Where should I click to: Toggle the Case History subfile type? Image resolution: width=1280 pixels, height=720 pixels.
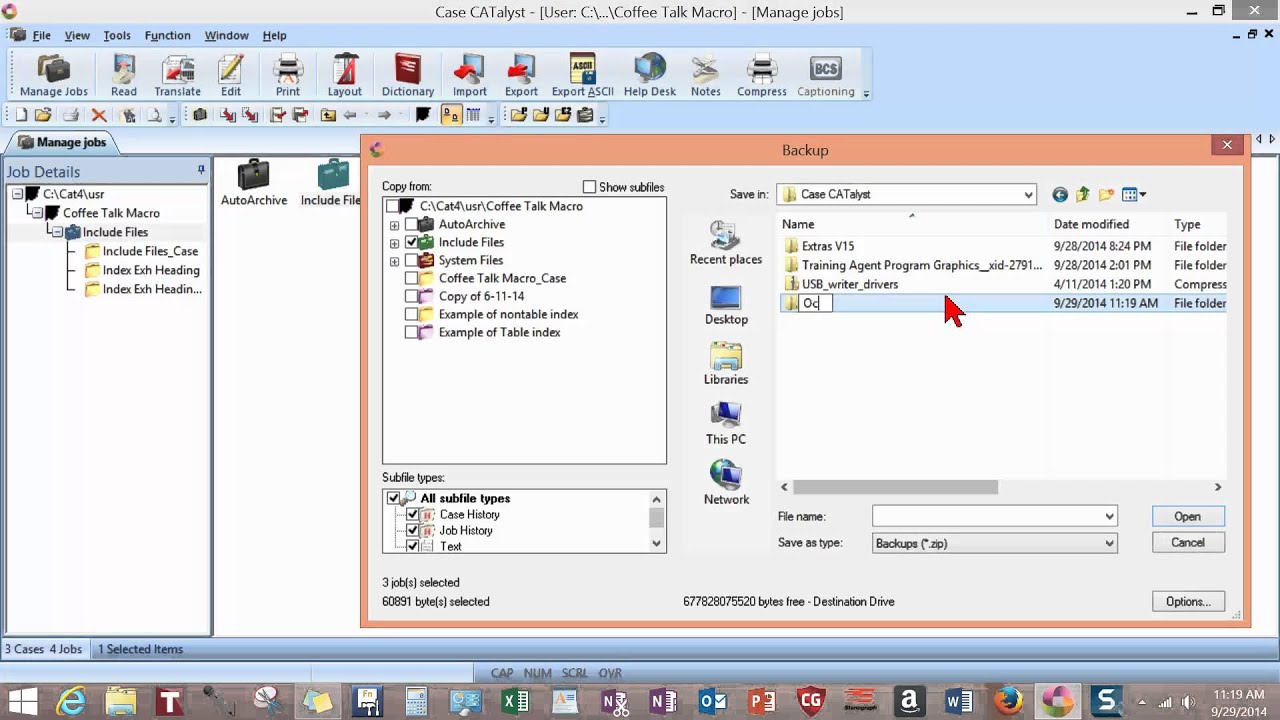pos(413,514)
